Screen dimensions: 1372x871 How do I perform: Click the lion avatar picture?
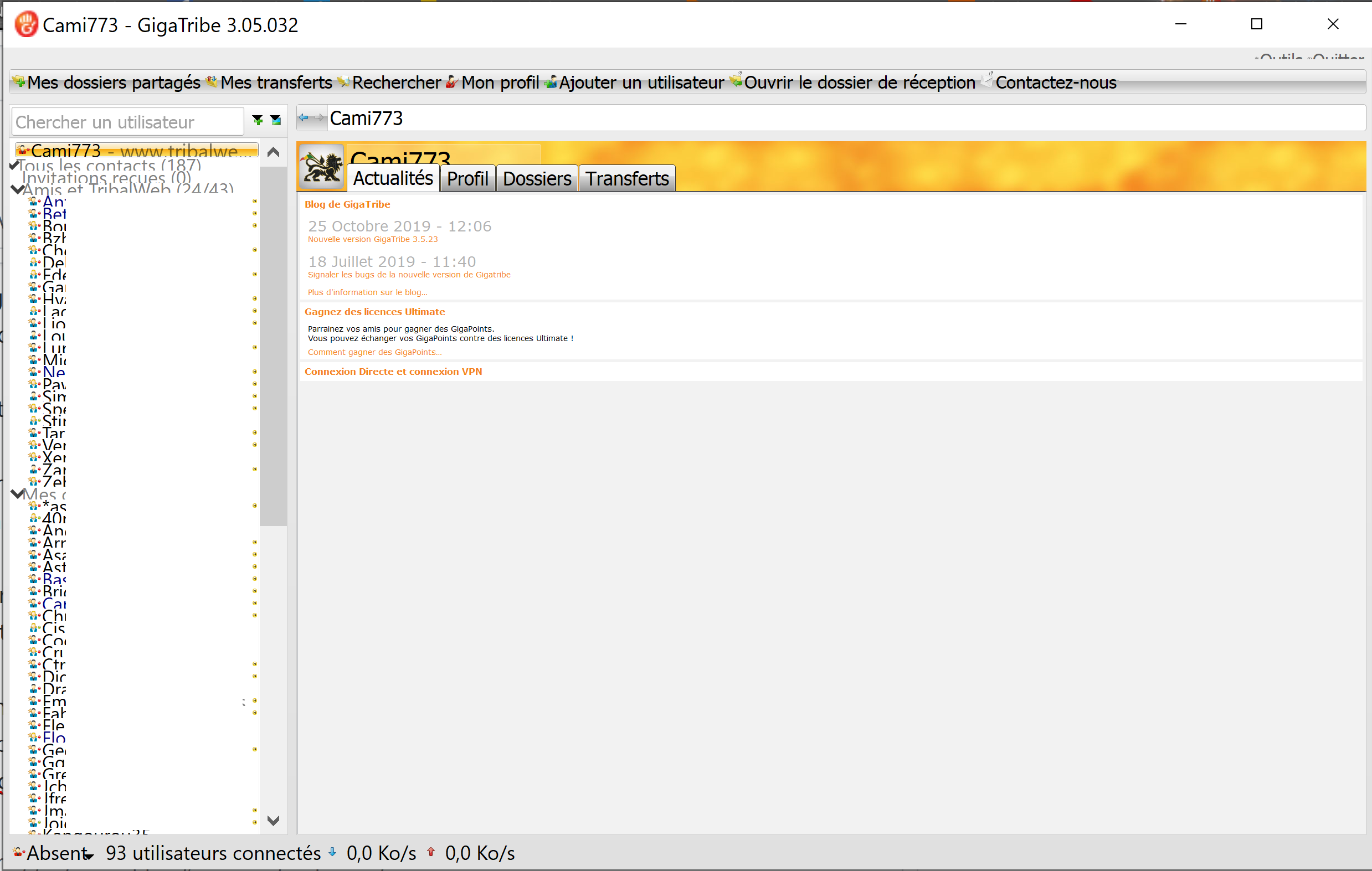click(x=321, y=167)
